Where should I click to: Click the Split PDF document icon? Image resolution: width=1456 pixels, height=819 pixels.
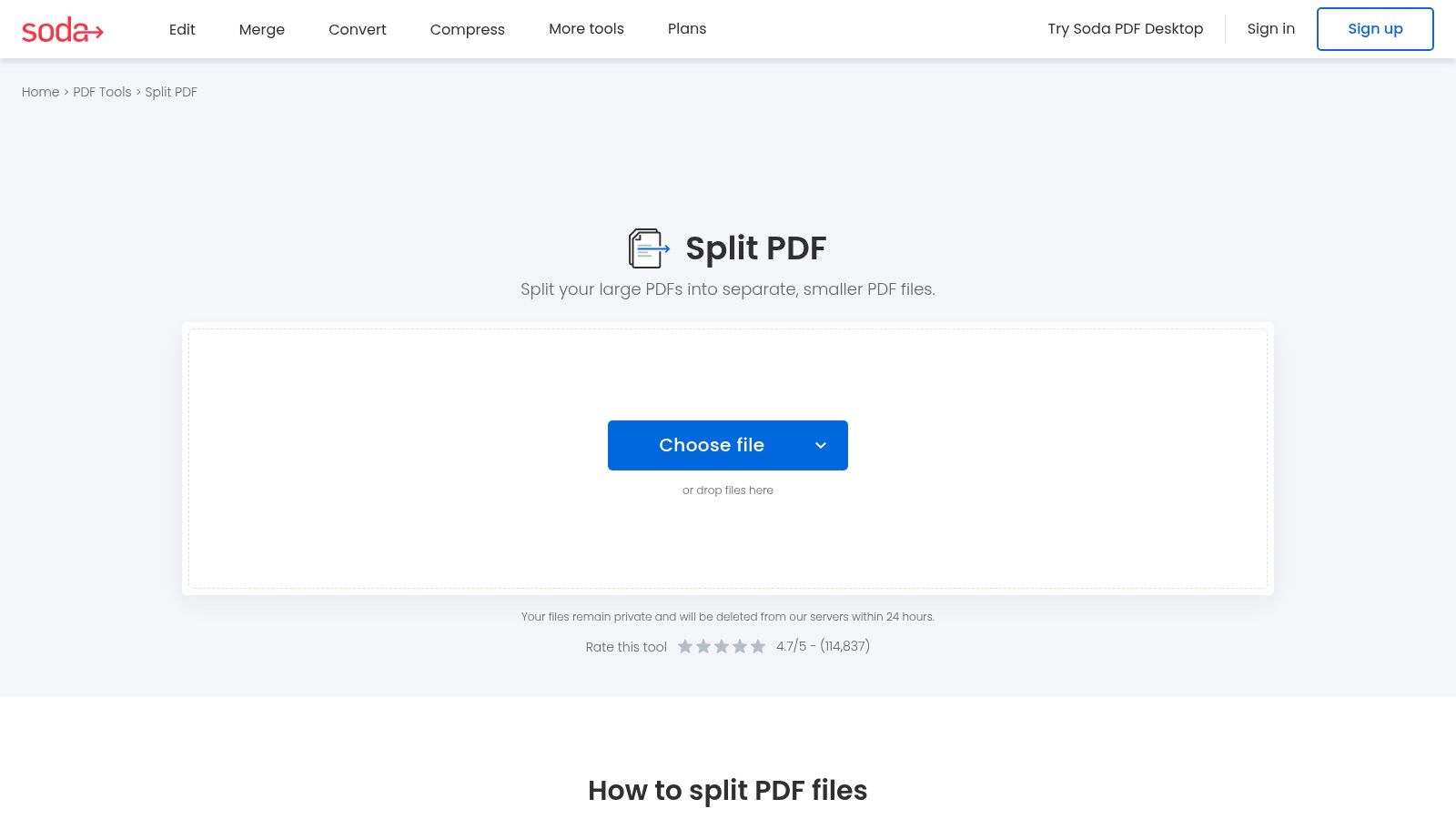[647, 247]
